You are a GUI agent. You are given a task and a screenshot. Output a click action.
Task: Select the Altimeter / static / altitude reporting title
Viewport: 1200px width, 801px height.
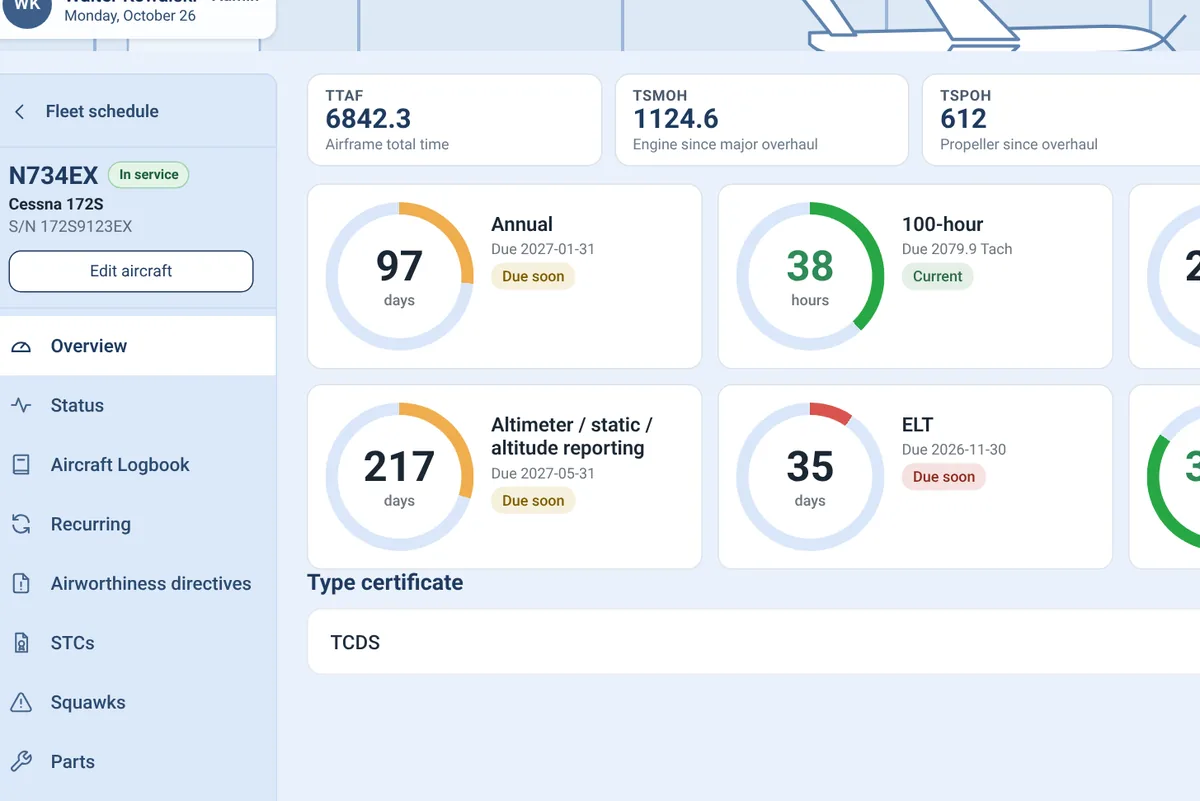pyautogui.click(x=572, y=436)
